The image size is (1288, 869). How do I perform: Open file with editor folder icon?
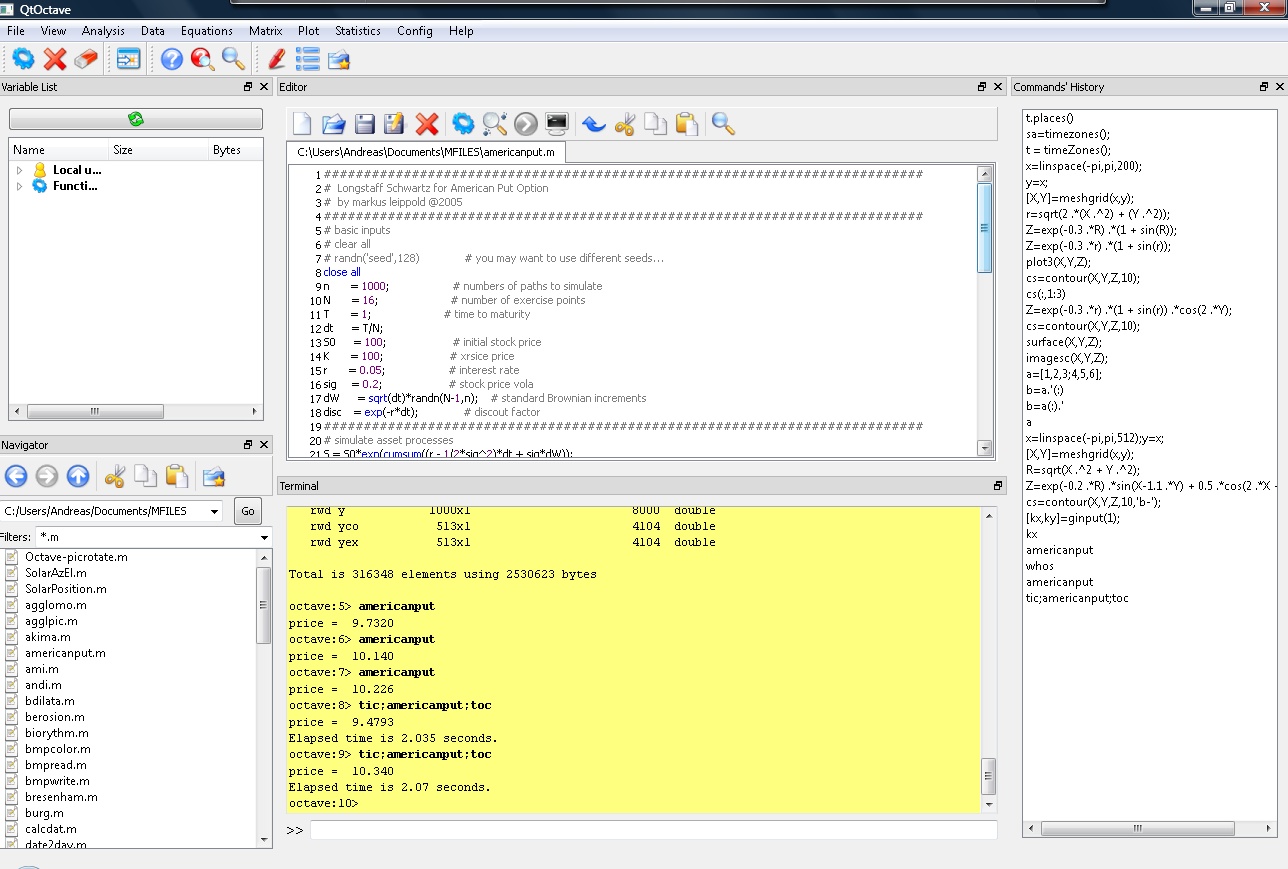click(x=333, y=124)
